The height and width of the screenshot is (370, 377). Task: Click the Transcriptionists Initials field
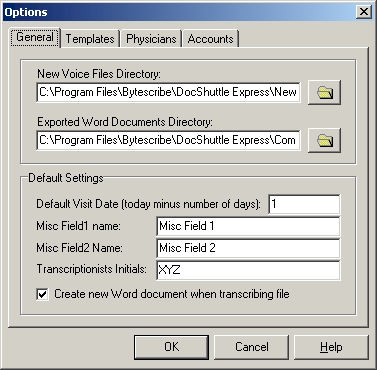tap(248, 270)
